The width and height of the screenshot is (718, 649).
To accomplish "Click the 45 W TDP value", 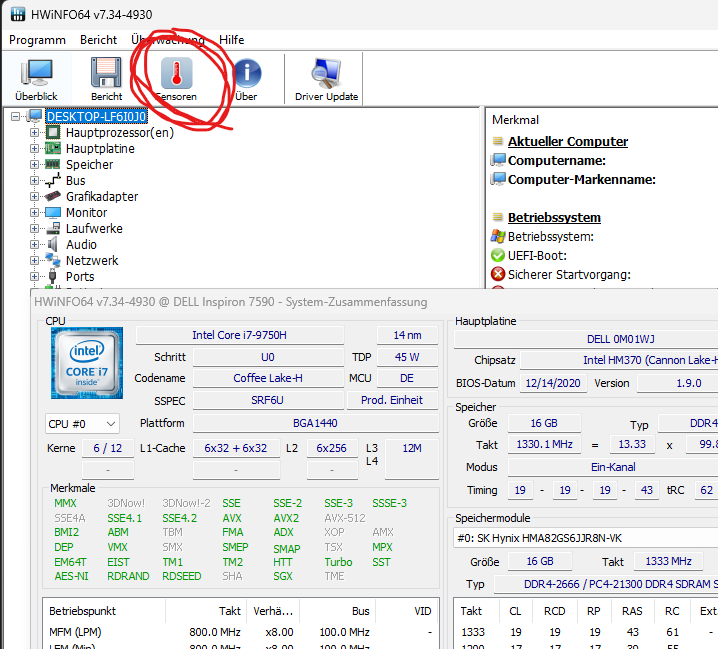I will (x=407, y=357).
